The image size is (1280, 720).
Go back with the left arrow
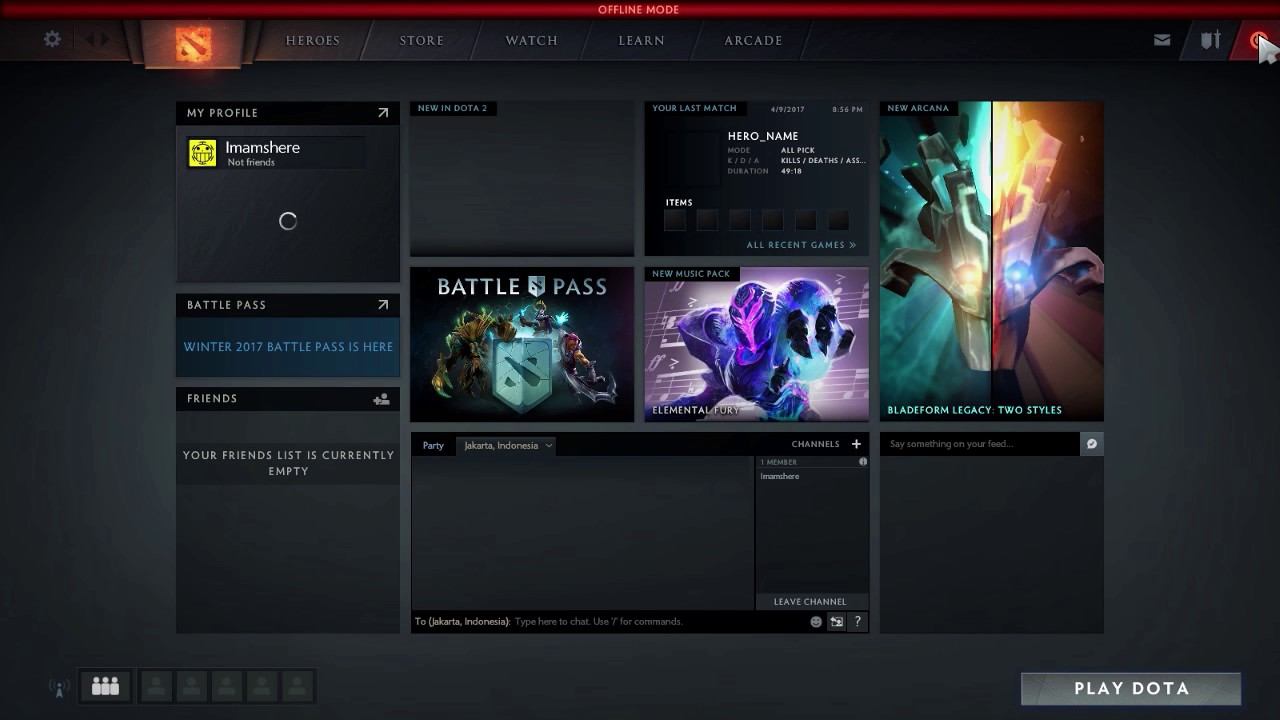(89, 40)
